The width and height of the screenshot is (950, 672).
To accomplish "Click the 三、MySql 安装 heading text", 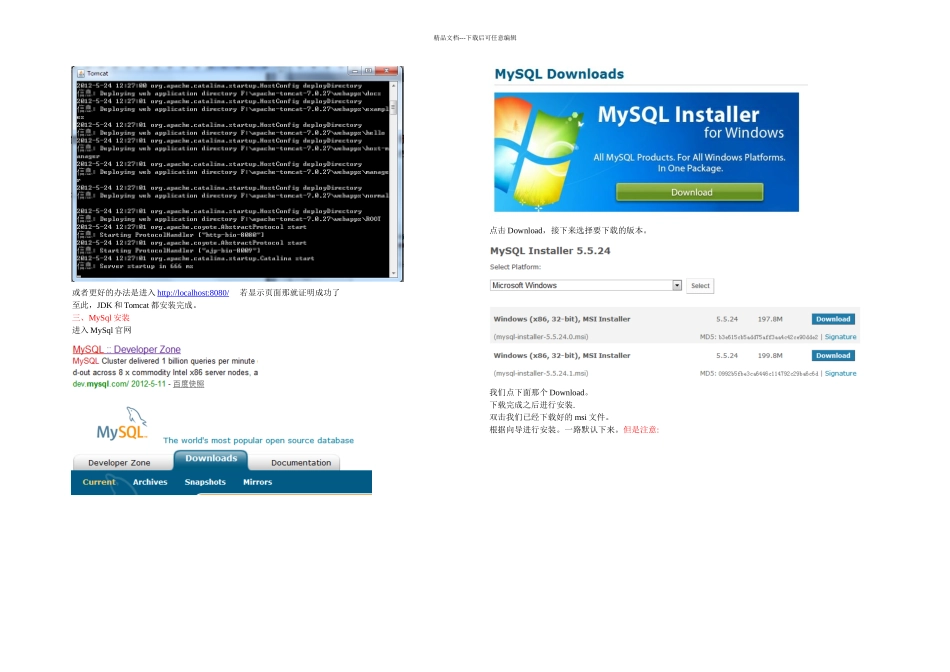I will [101, 318].
